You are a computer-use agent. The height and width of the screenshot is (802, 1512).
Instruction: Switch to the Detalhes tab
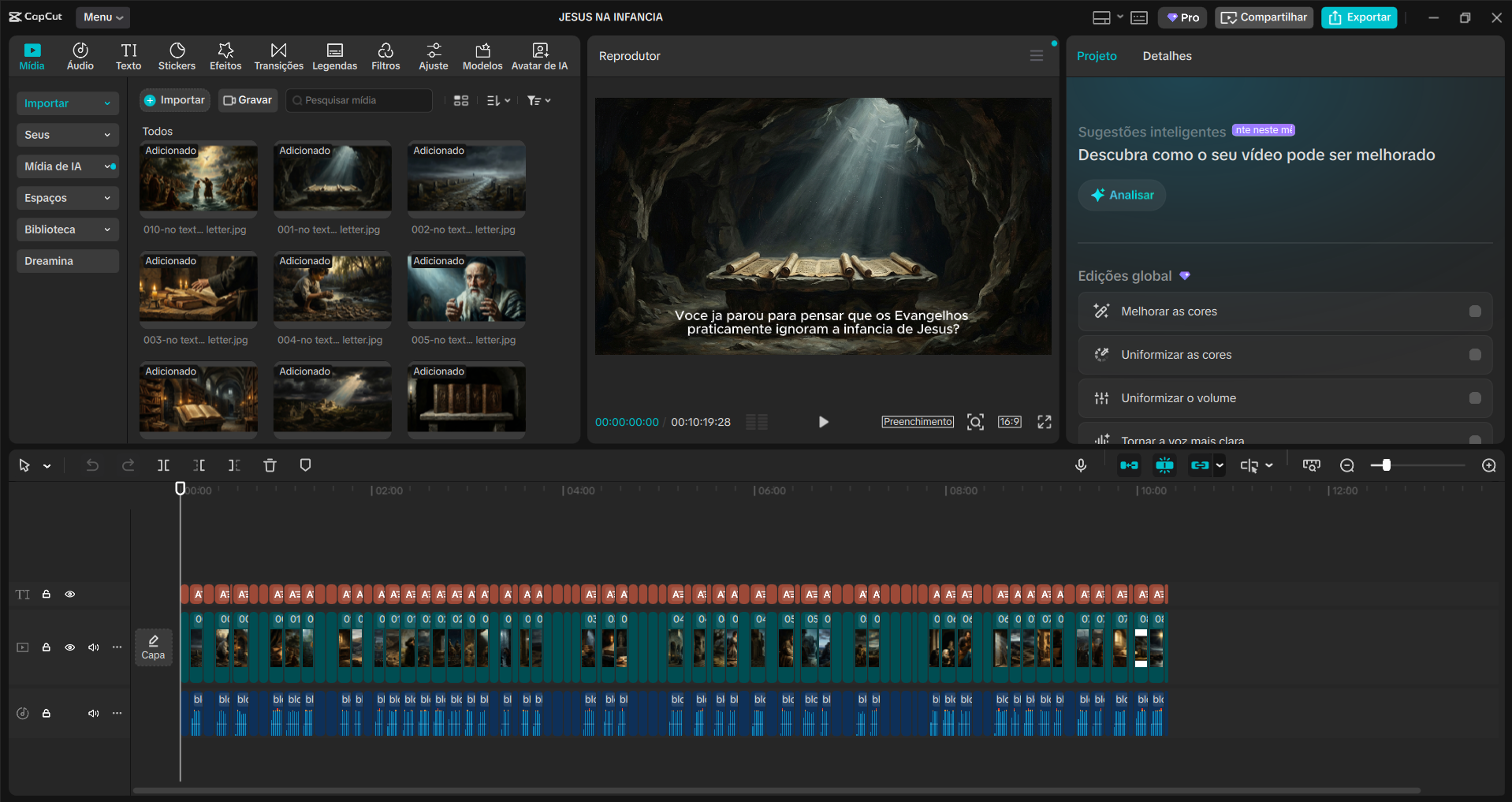pyautogui.click(x=1167, y=56)
